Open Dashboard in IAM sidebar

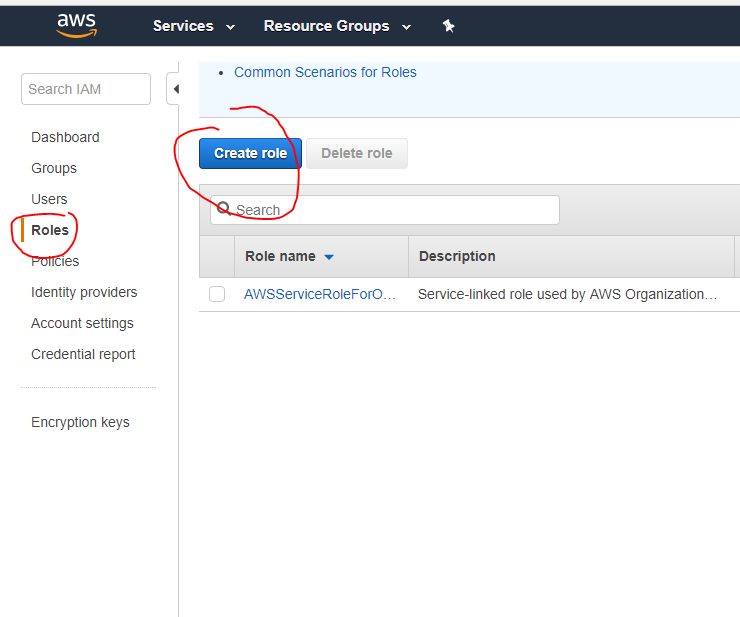click(x=65, y=137)
